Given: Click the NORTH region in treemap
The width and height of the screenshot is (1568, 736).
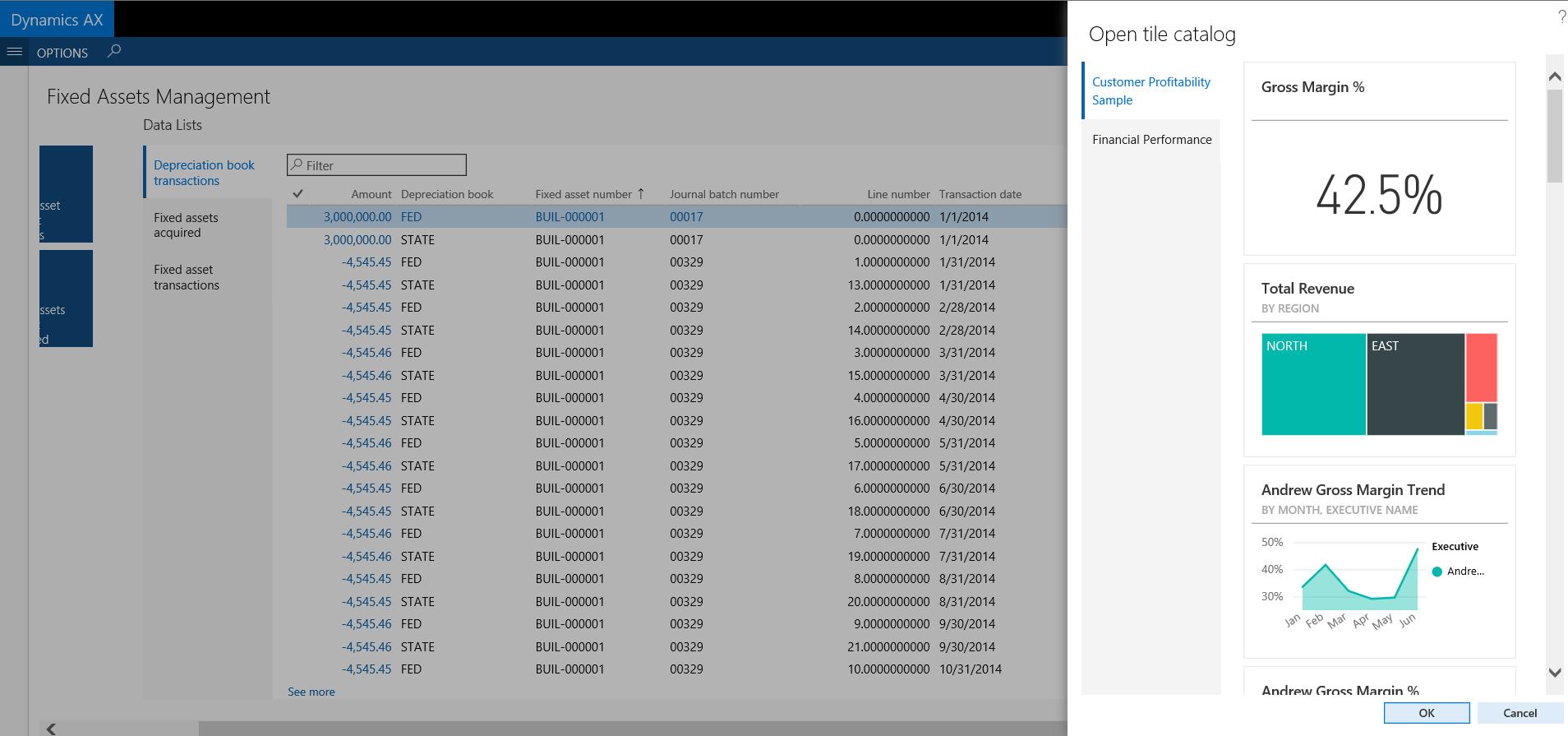Looking at the screenshot, I should click(x=1313, y=384).
